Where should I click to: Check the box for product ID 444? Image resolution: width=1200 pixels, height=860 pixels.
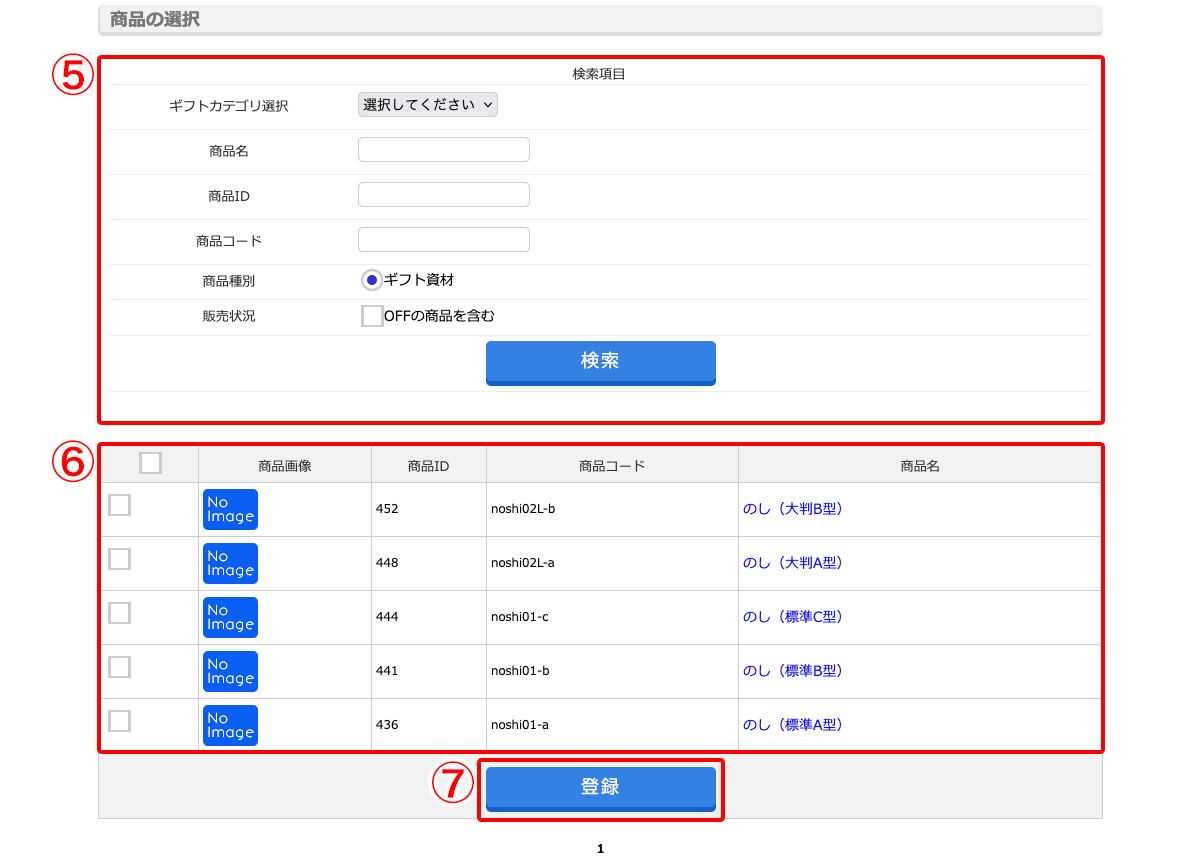[119, 613]
